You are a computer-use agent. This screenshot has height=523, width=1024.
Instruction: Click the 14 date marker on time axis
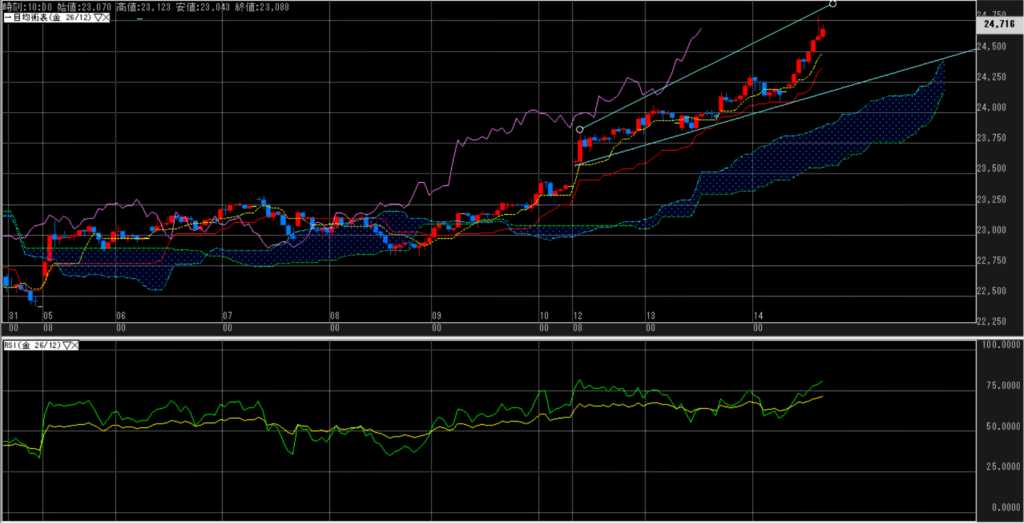click(x=758, y=316)
